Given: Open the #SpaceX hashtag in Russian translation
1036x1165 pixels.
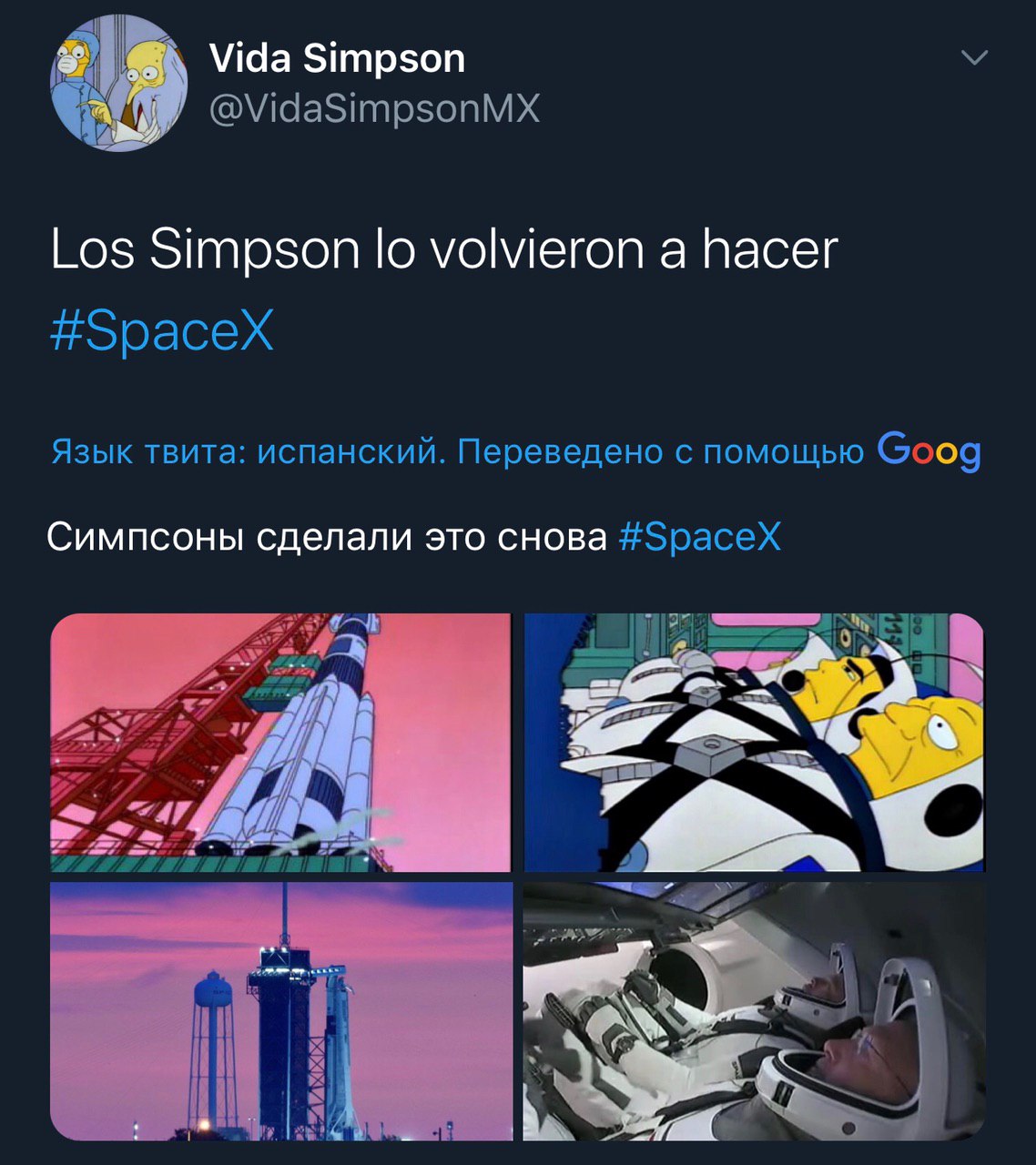Looking at the screenshot, I should pos(700,537).
